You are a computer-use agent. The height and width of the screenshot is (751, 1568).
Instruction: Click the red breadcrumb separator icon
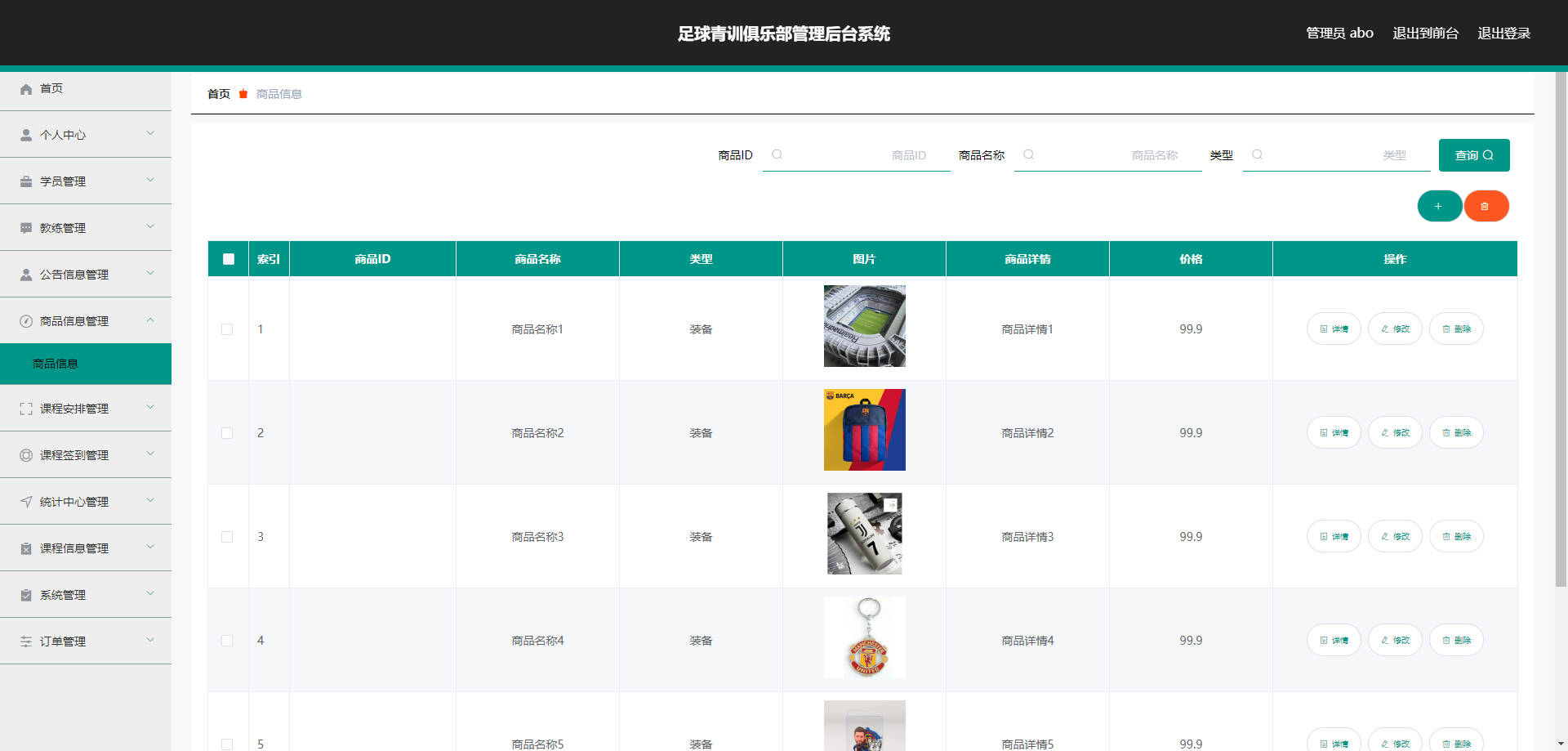243,94
